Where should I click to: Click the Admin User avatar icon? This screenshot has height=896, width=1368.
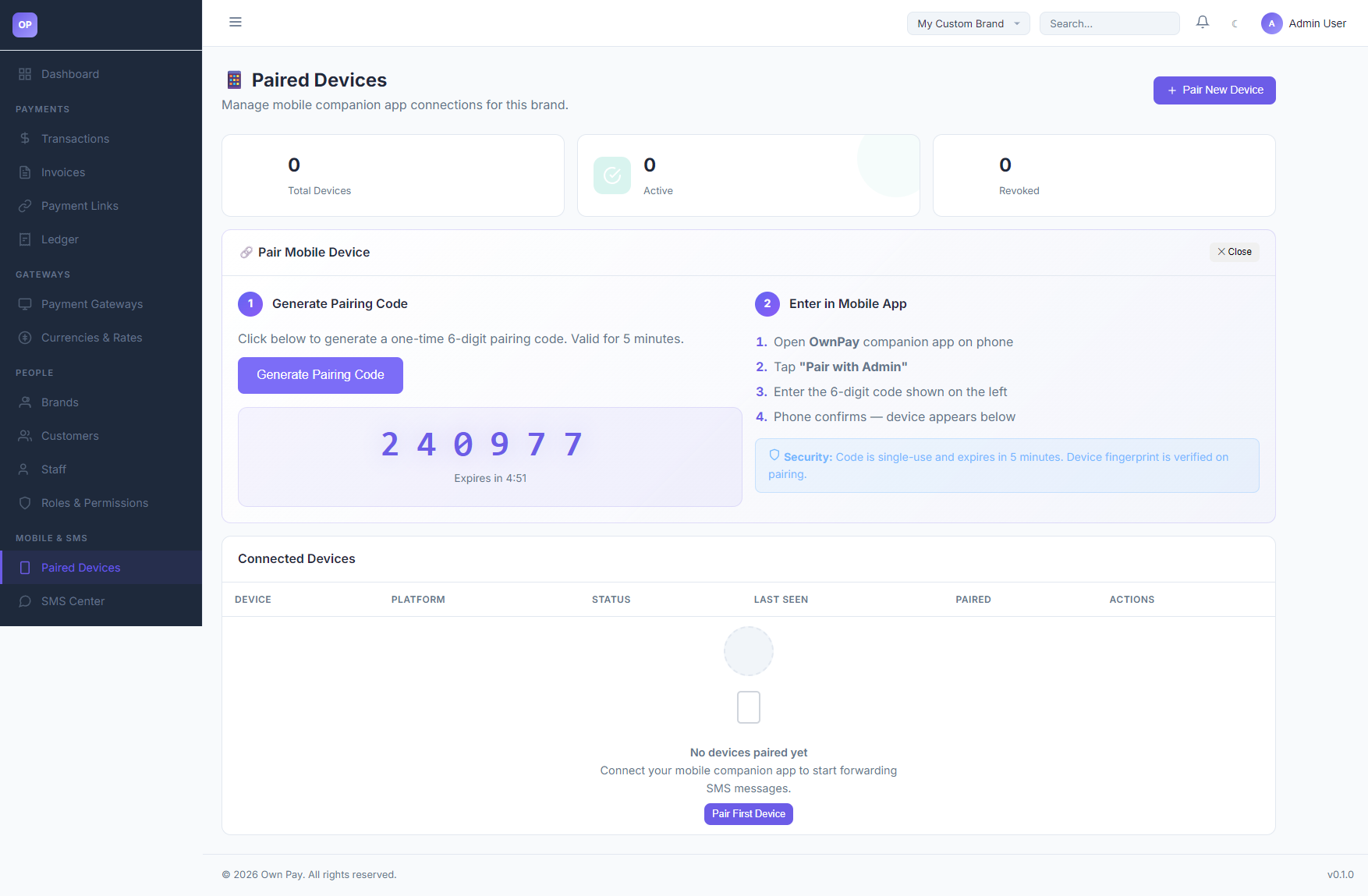1272,23
